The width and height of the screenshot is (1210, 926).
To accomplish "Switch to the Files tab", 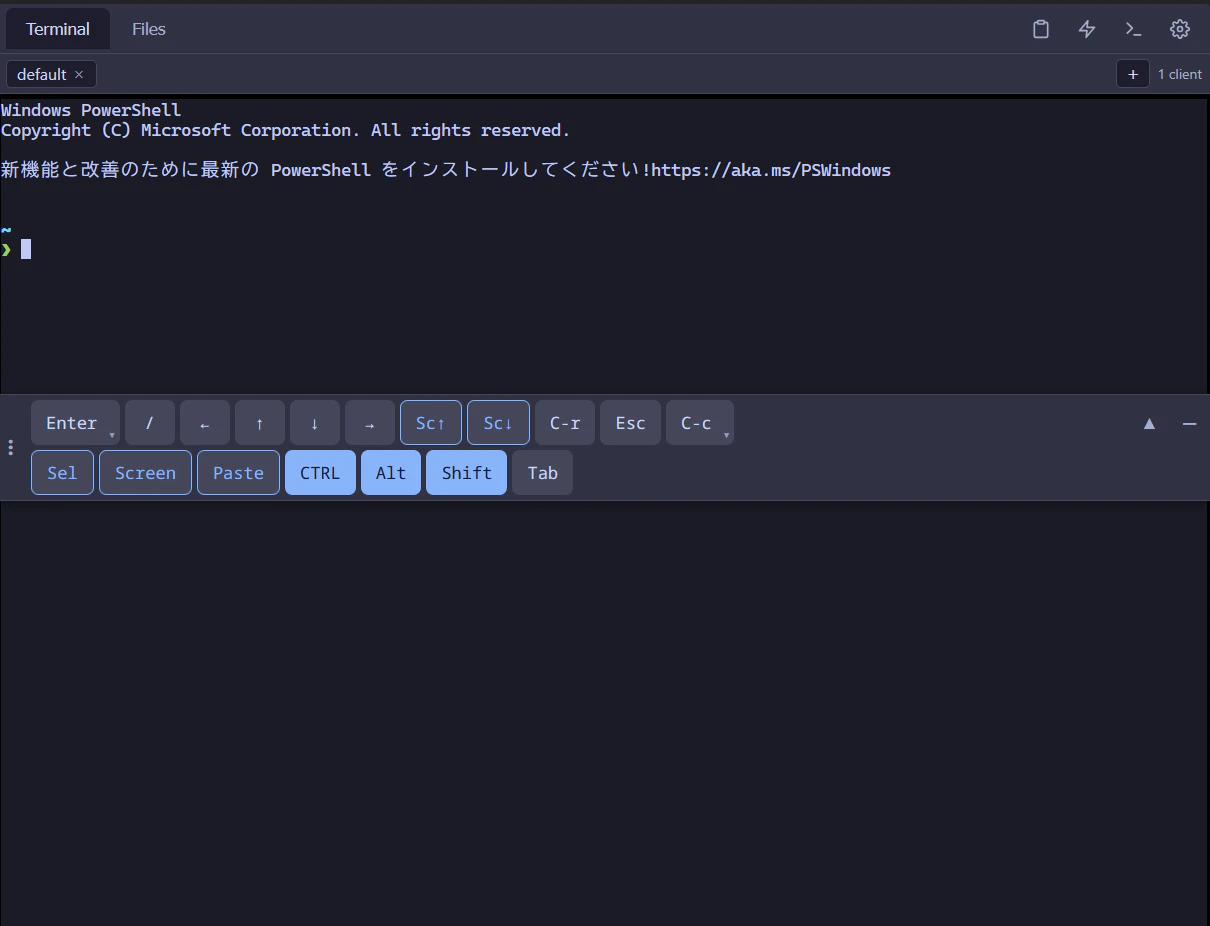I will [148, 29].
